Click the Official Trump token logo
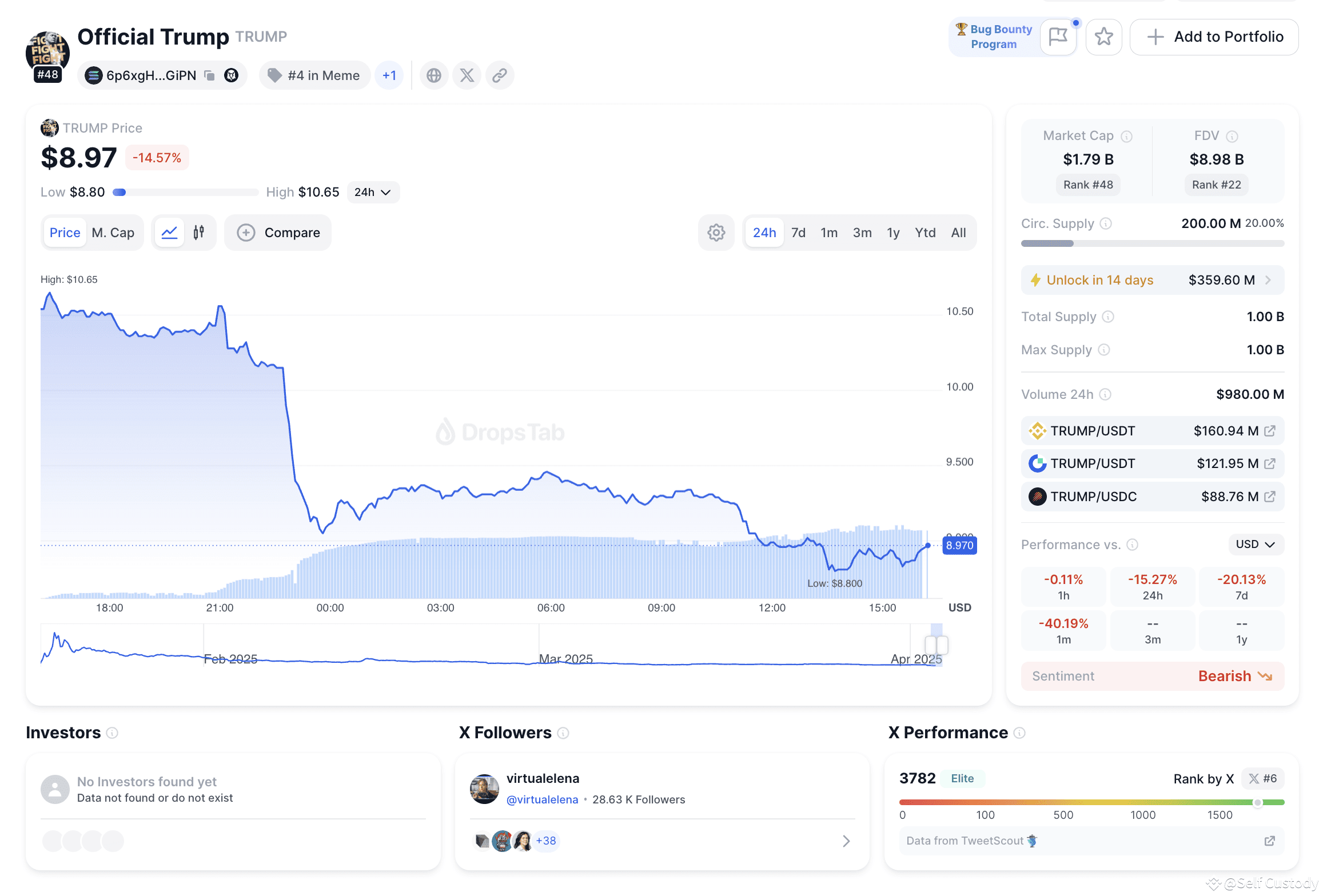Viewport: 1323px width, 896px height. (47, 53)
